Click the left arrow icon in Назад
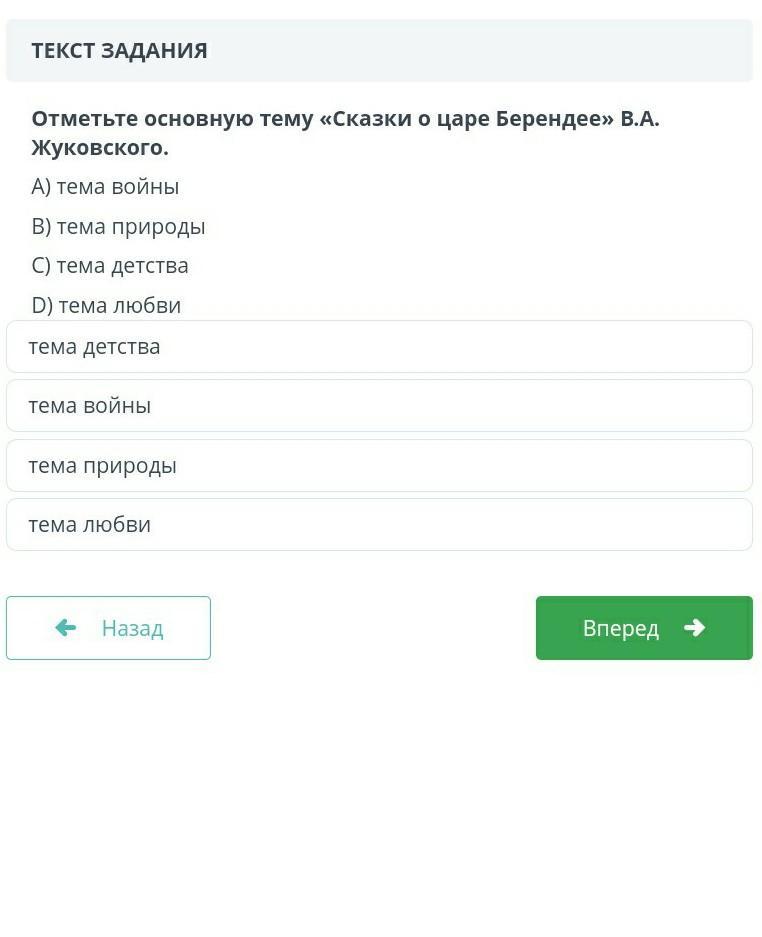Image resolution: width=762 pixels, height=937 pixels. [66, 628]
